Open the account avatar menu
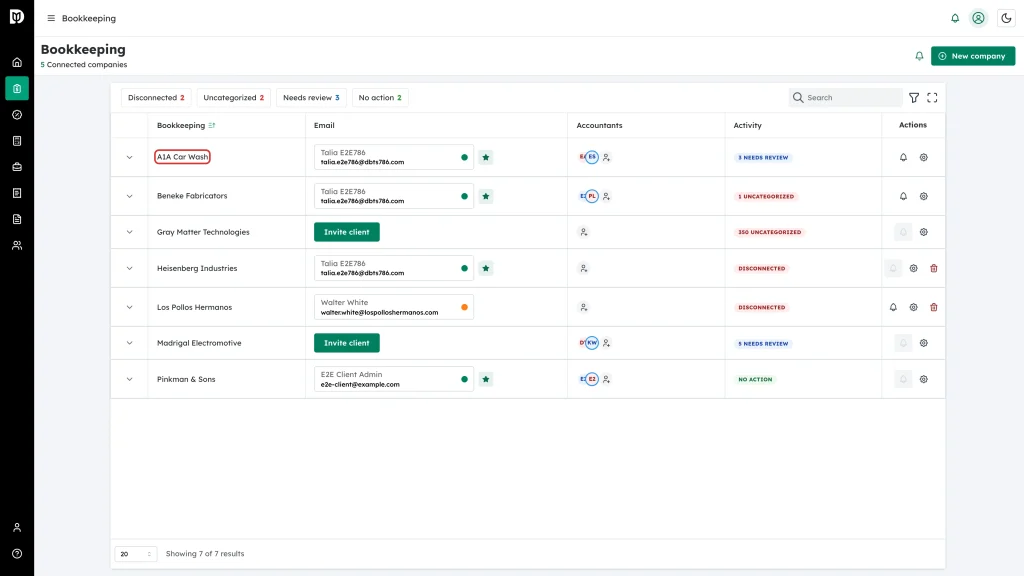 click(978, 18)
